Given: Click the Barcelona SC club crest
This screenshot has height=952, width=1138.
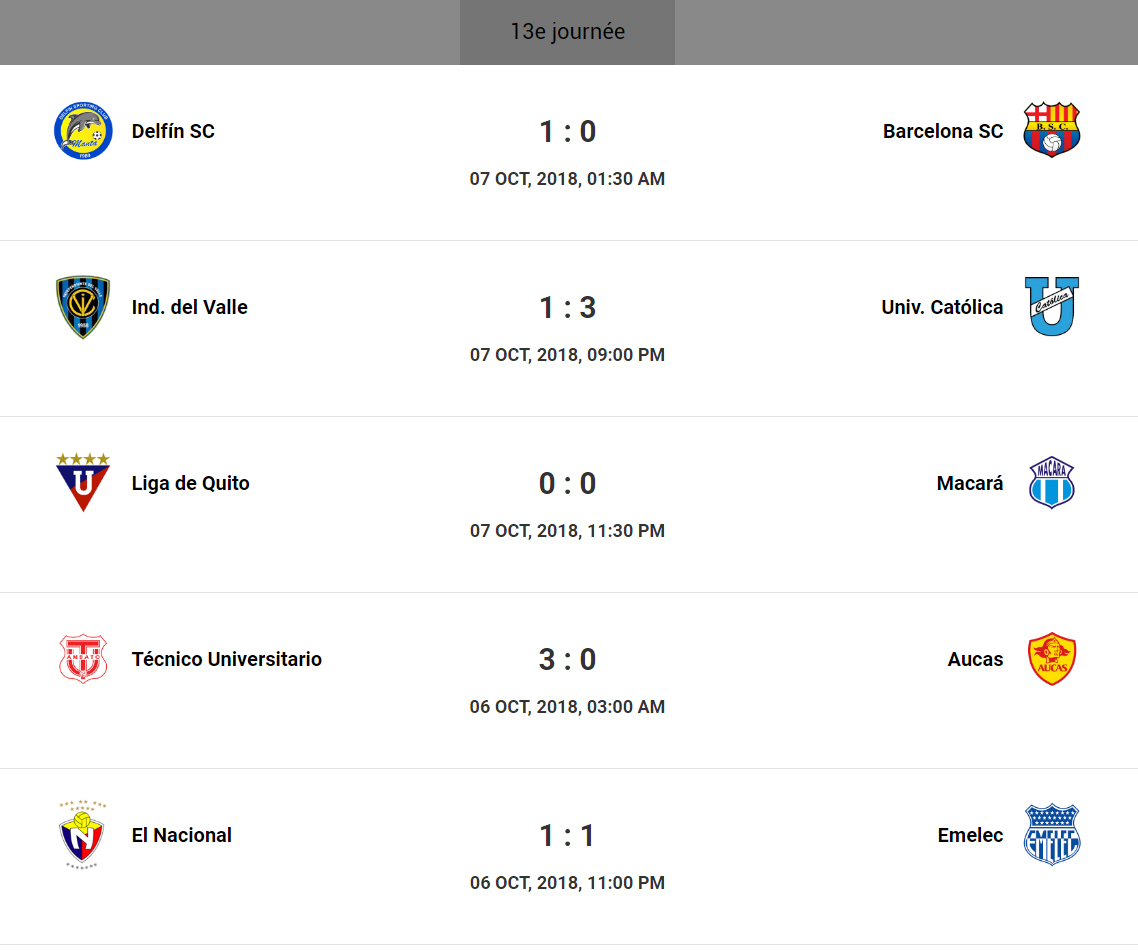Looking at the screenshot, I should coord(1052,131).
